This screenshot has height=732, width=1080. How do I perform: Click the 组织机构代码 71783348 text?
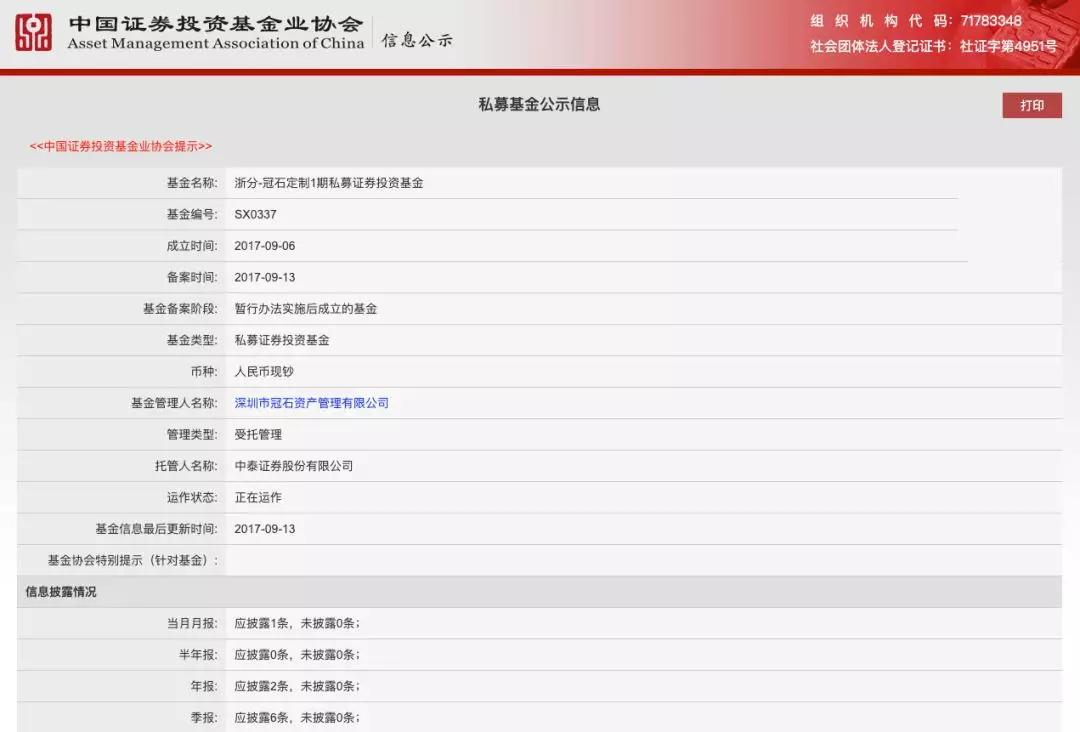pos(915,21)
